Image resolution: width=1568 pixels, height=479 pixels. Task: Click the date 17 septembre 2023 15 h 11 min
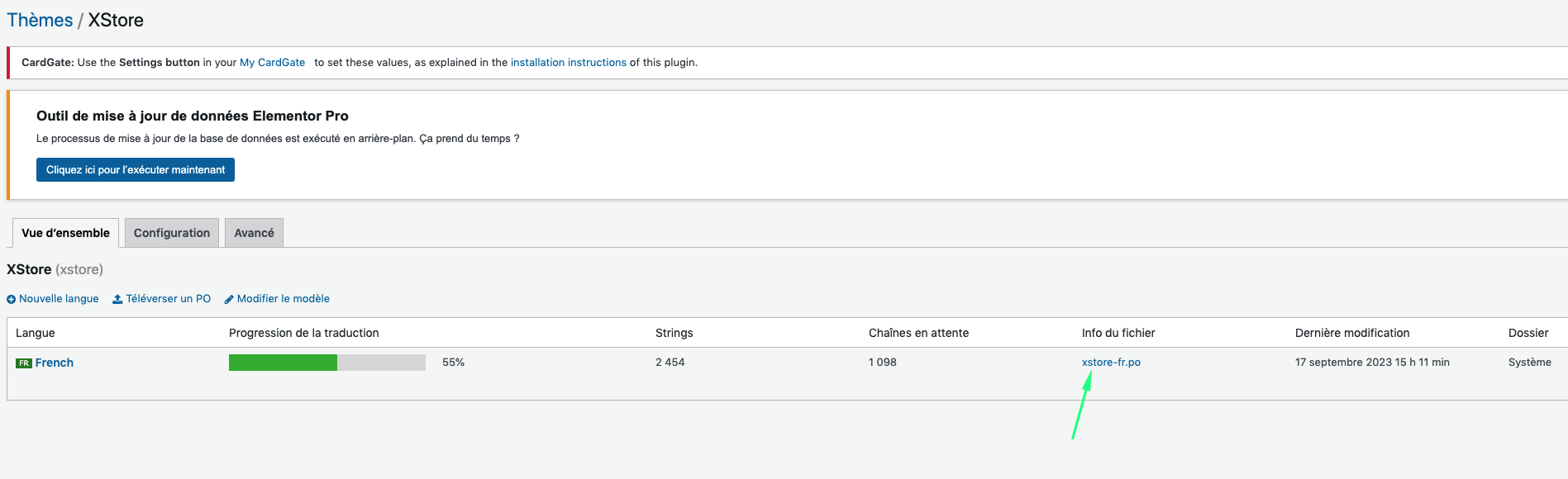(x=1372, y=363)
